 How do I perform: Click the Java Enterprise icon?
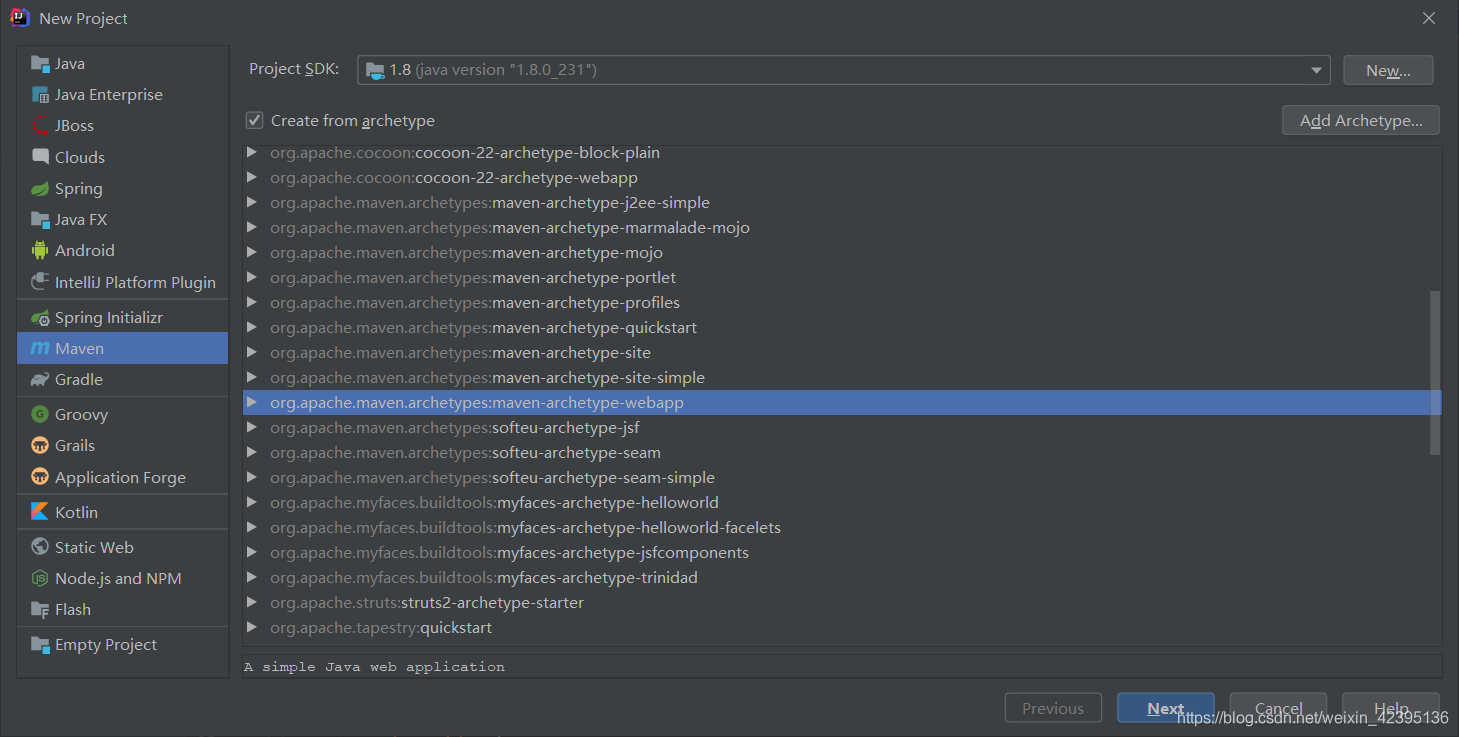(40, 95)
